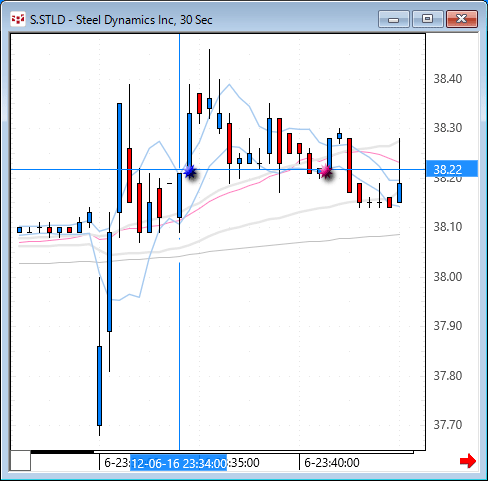Close the S.STLD chart window
The width and height of the screenshot is (488, 481).
coord(462,19)
